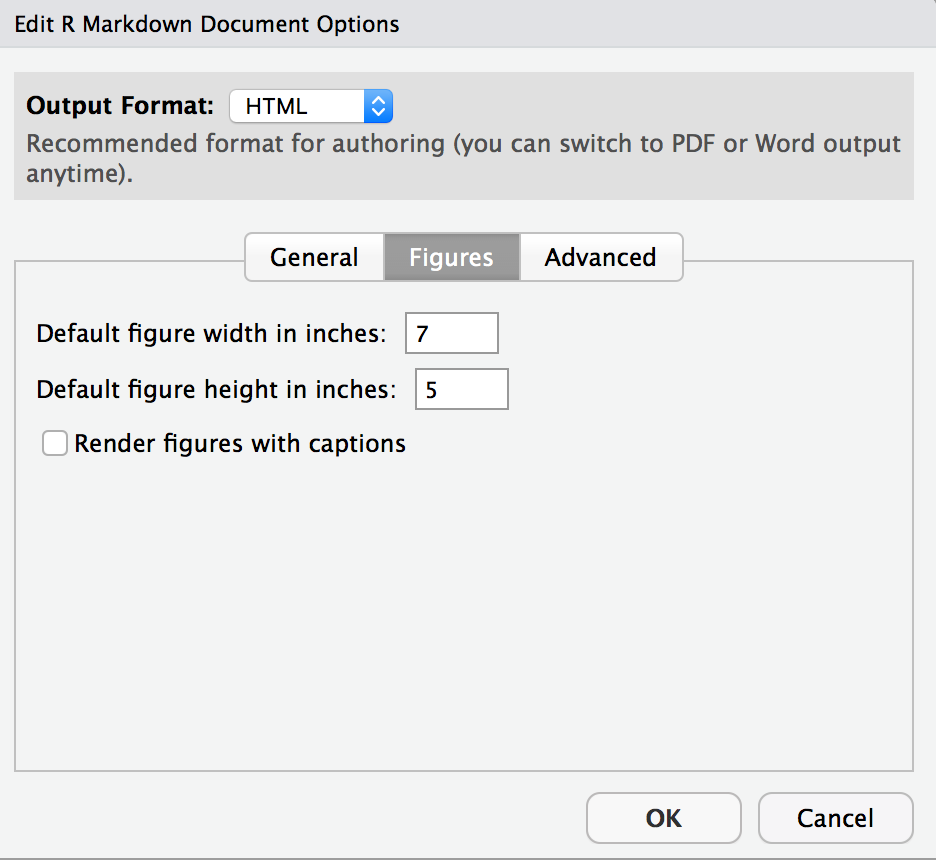This screenshot has height=860, width=936.
Task: Switch to the General tab
Action: click(x=314, y=257)
